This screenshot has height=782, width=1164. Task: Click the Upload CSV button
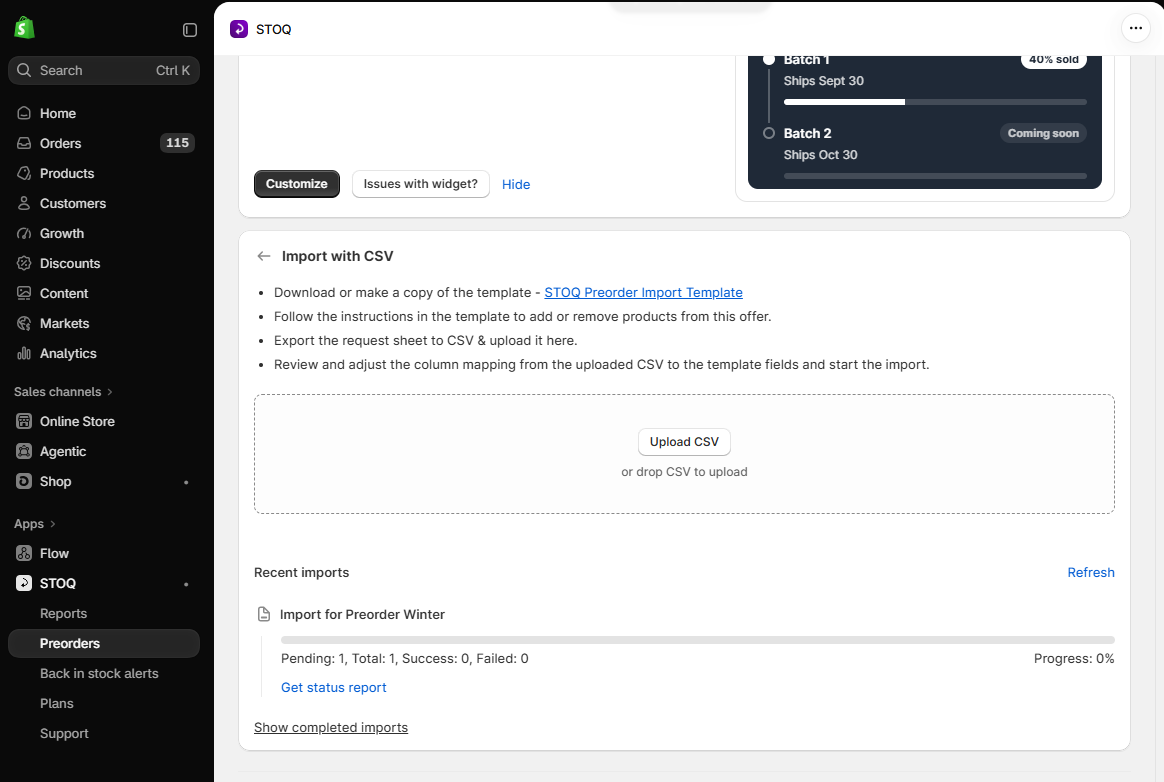coord(684,442)
